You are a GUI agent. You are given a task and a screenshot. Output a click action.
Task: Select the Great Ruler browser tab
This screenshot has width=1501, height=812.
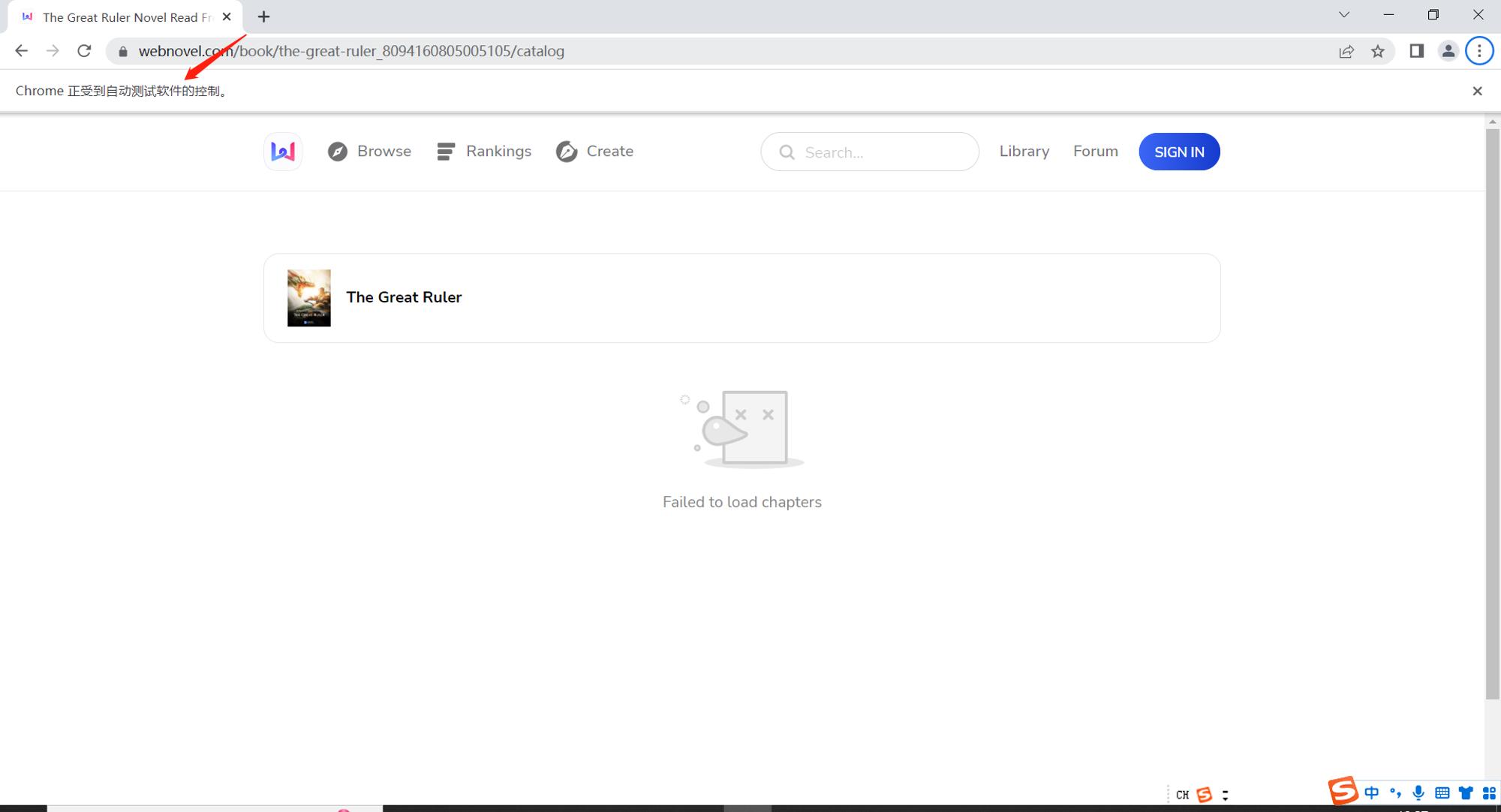pos(125,17)
